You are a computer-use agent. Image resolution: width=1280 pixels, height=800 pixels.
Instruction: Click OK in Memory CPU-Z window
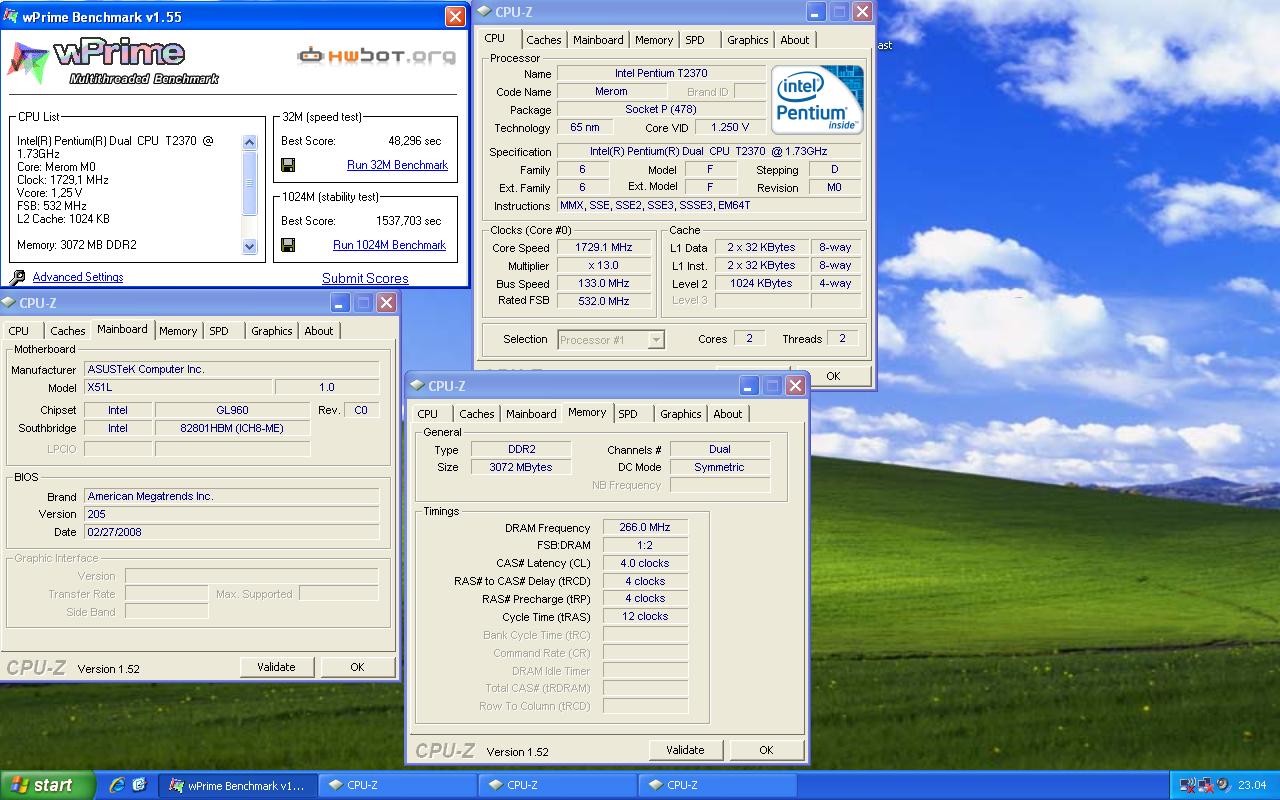766,750
